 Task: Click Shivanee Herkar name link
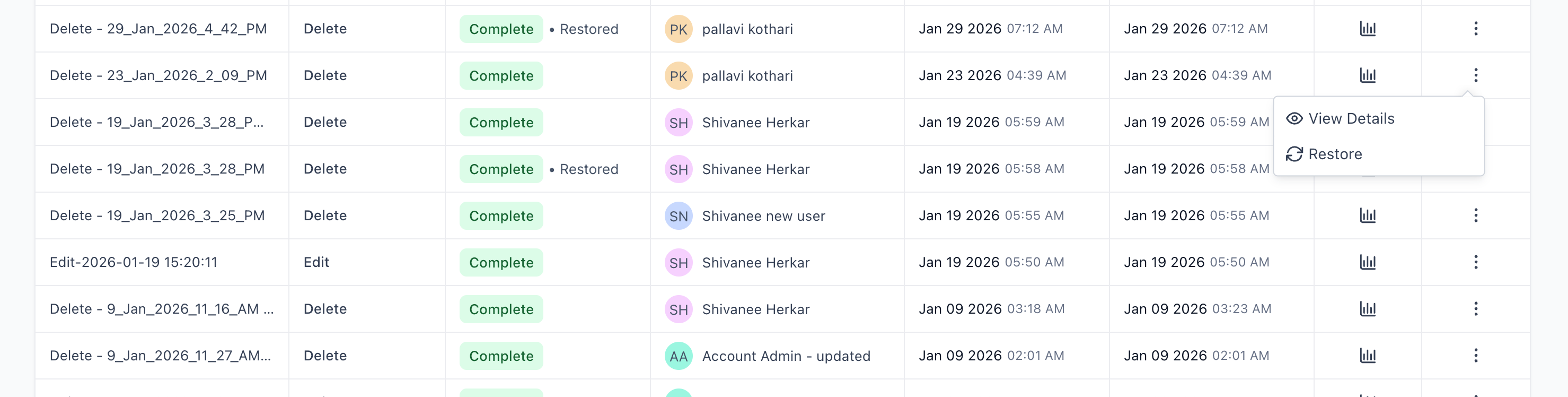pyautogui.click(x=756, y=122)
